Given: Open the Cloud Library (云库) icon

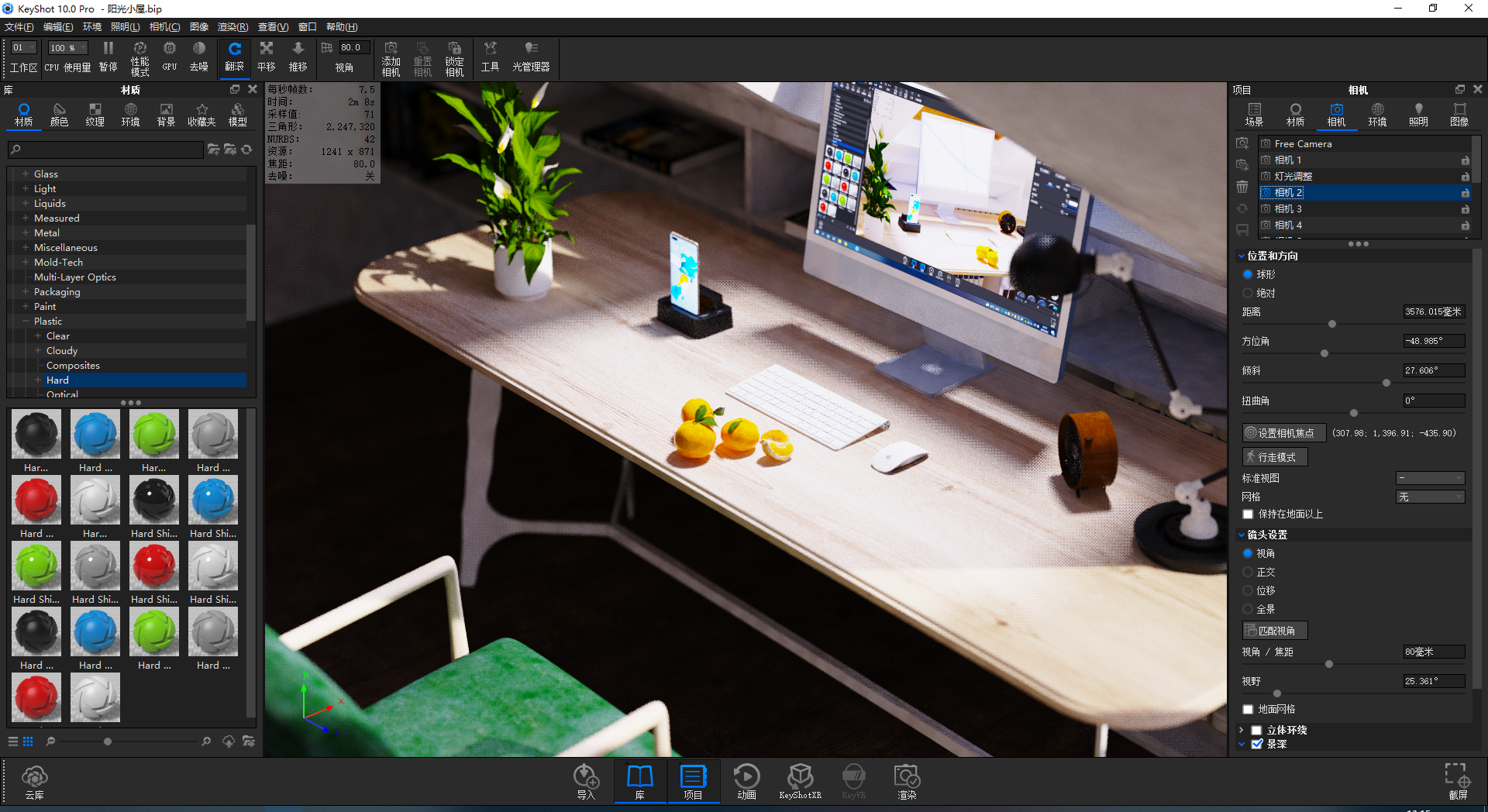Looking at the screenshot, I should pos(34,781).
